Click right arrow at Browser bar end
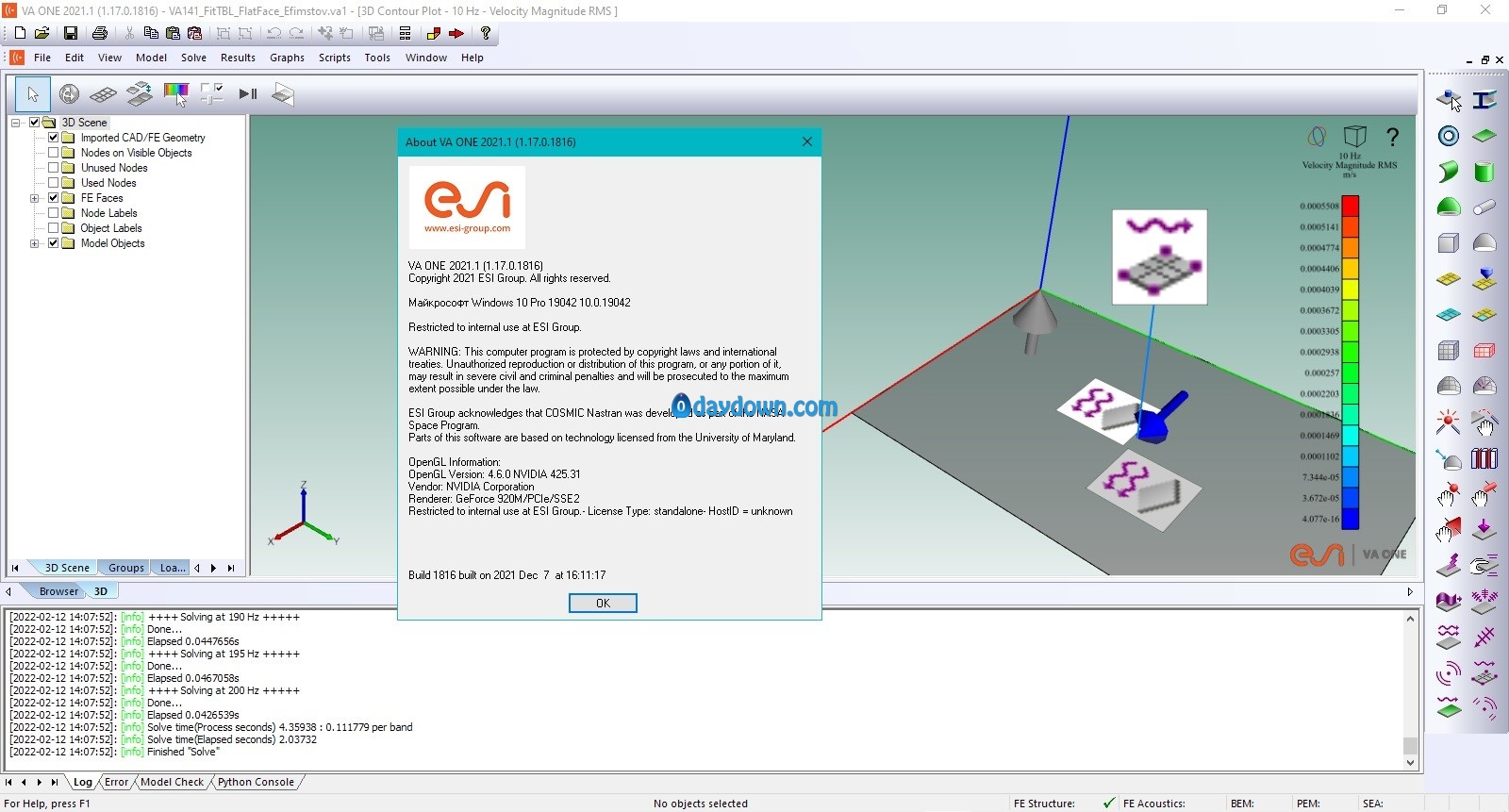1509x812 pixels. pos(1410,592)
